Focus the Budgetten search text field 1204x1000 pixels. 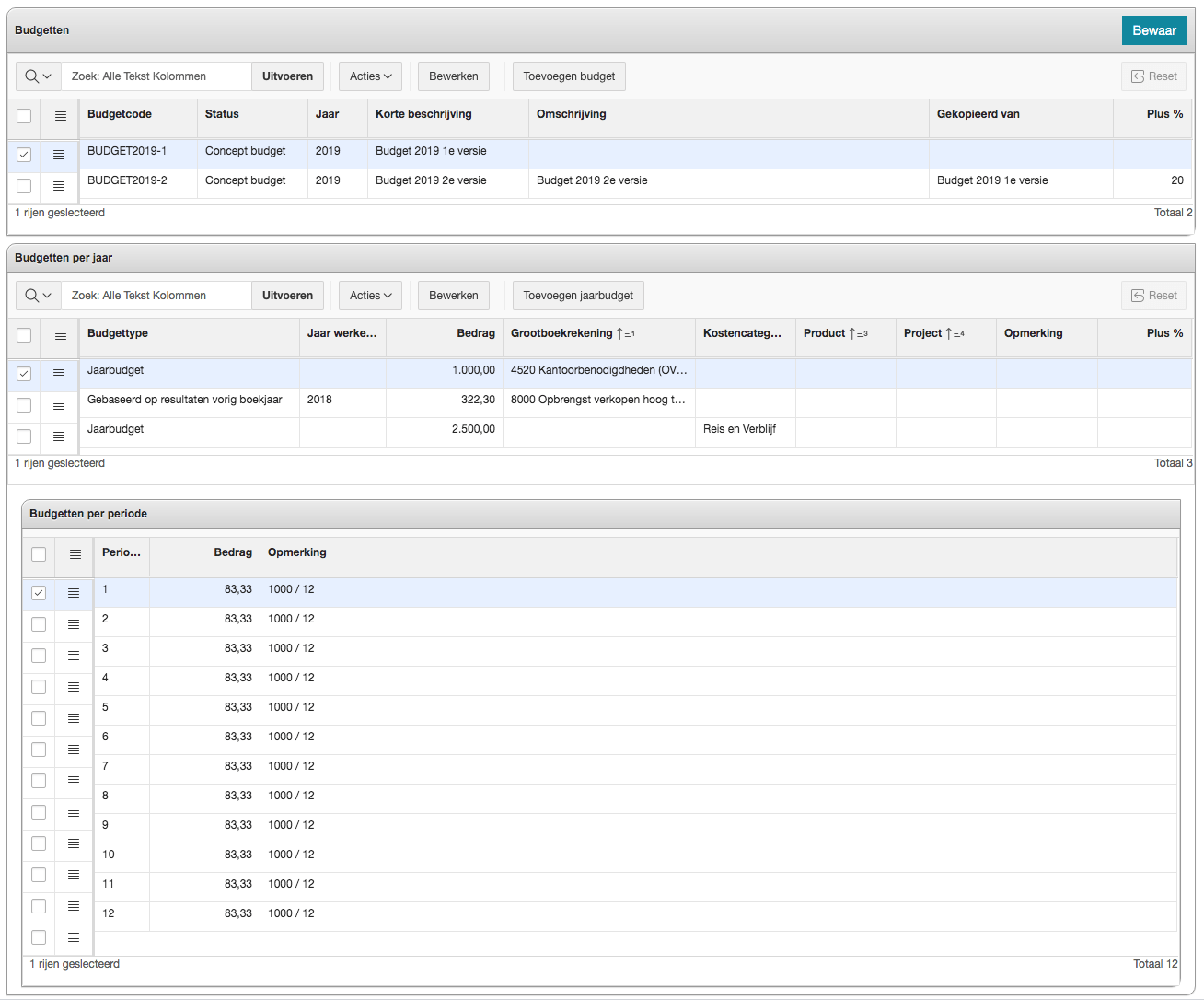pyautogui.click(x=156, y=76)
